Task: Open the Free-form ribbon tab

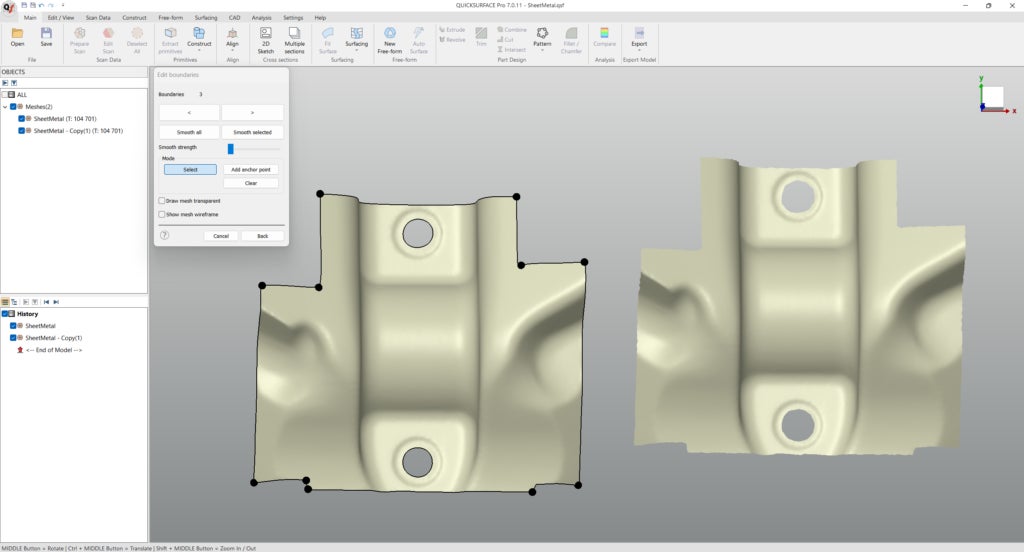Action: (170, 18)
